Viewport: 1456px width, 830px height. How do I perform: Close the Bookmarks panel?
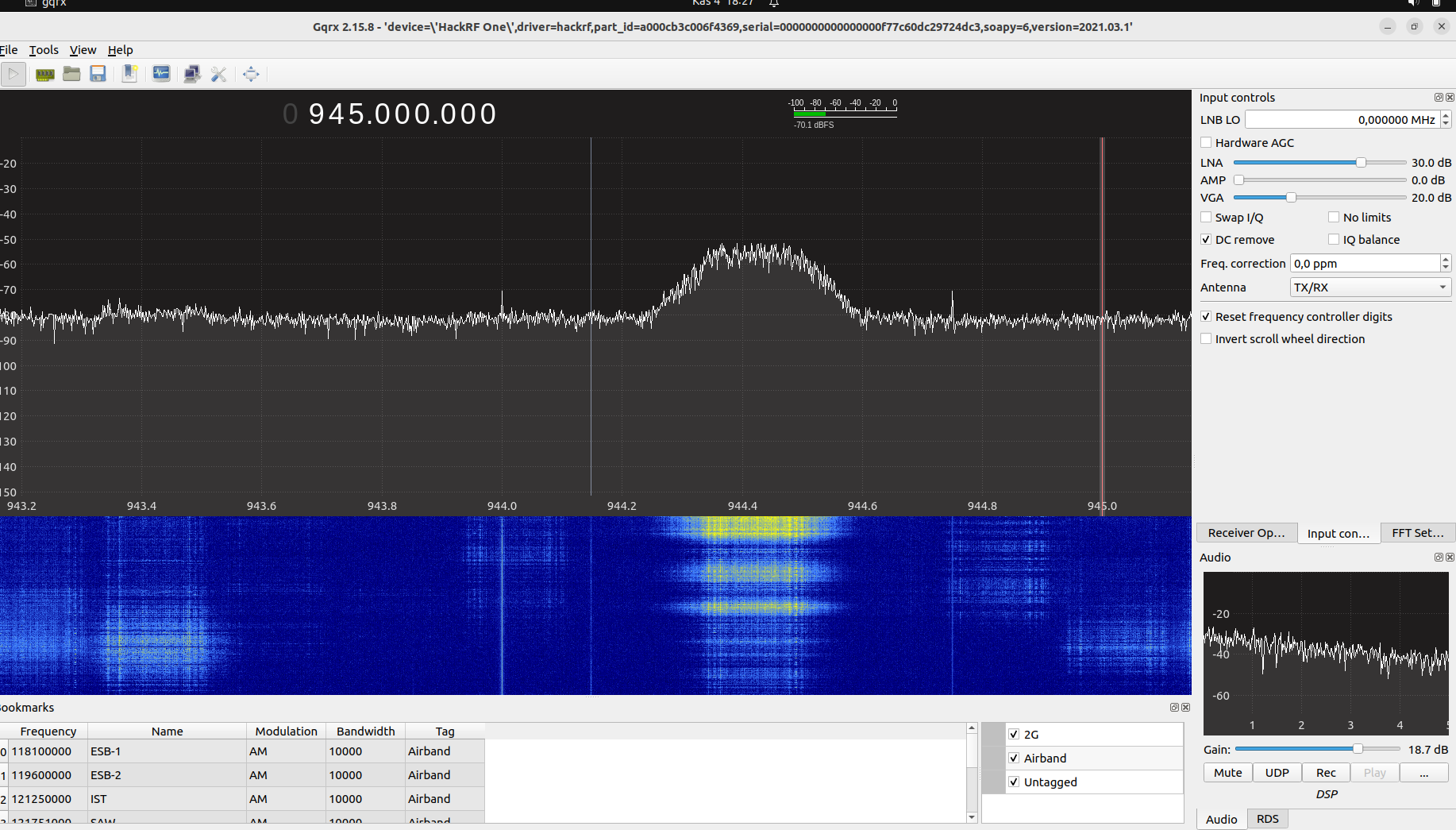(x=1186, y=707)
